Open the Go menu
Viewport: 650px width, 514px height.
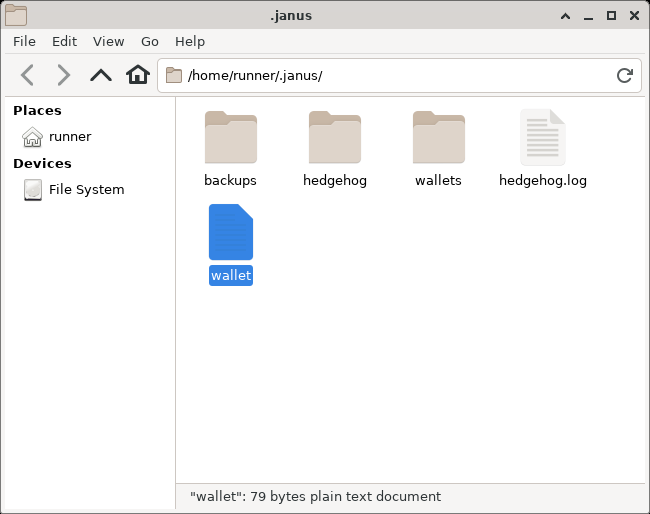coord(150,41)
